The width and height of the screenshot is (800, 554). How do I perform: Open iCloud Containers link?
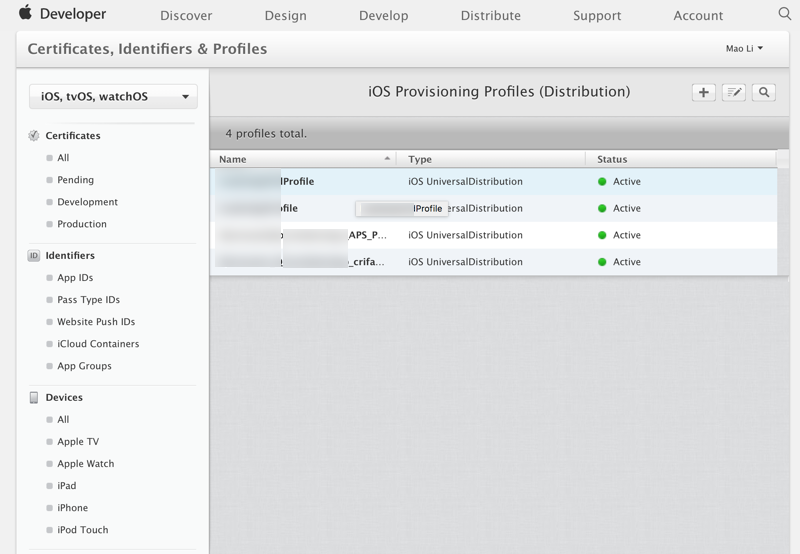coord(98,344)
